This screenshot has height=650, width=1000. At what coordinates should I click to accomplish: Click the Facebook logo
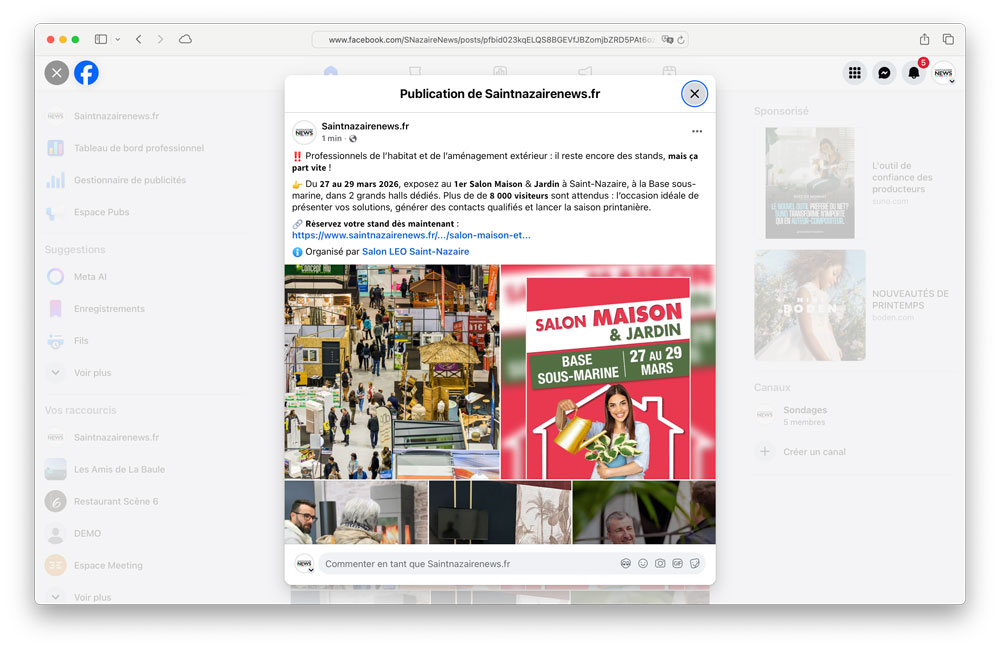(x=86, y=72)
